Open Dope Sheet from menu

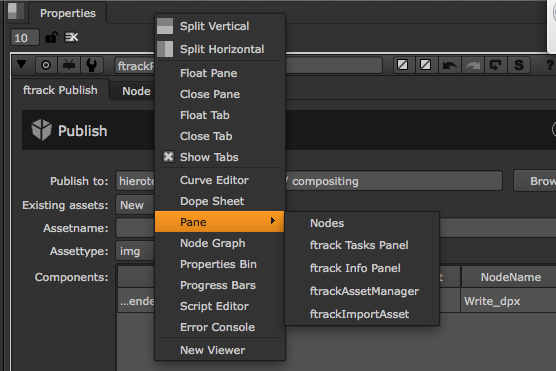pyautogui.click(x=220, y=201)
